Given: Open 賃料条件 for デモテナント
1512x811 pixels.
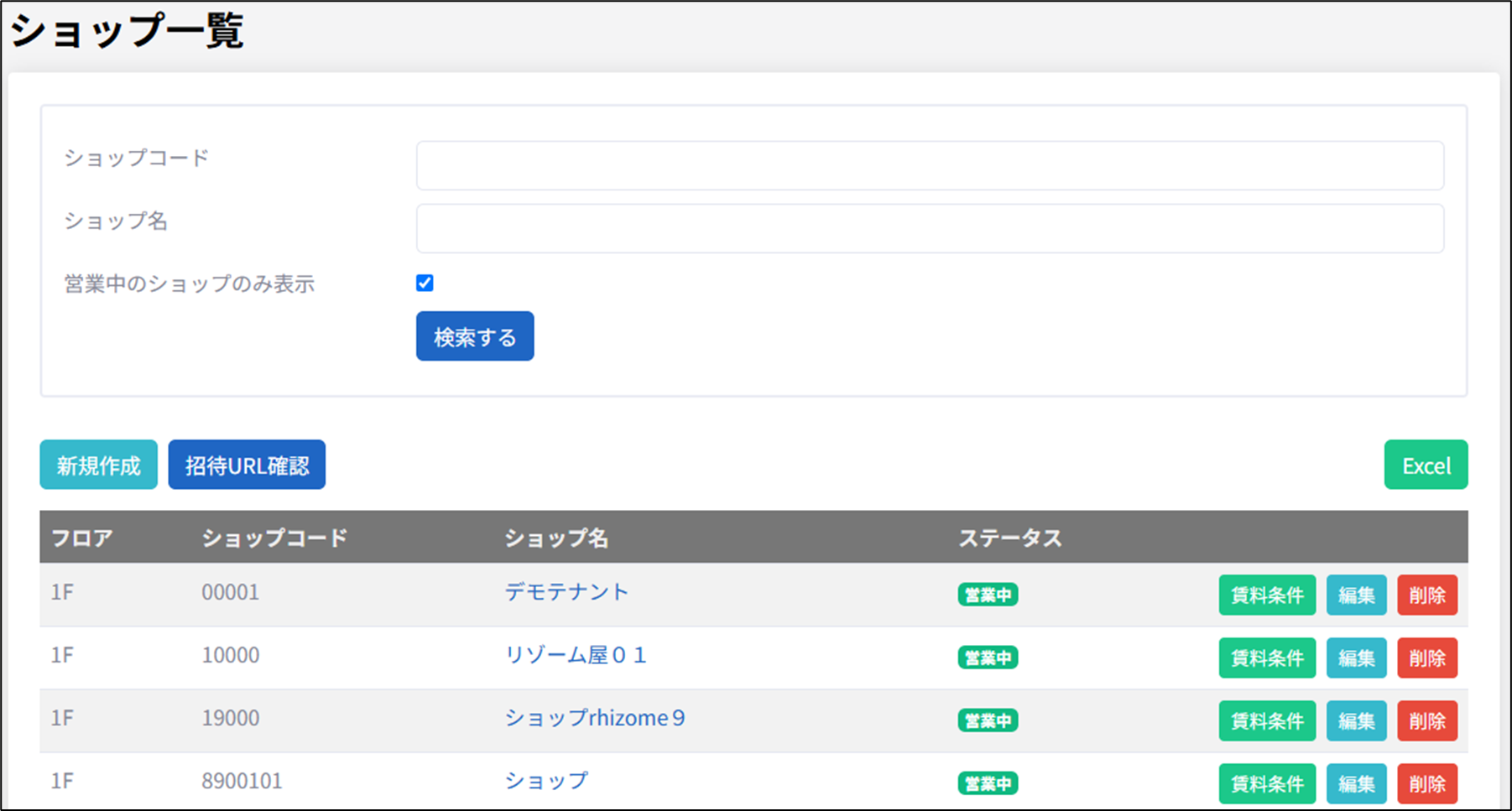Looking at the screenshot, I should [x=1267, y=595].
